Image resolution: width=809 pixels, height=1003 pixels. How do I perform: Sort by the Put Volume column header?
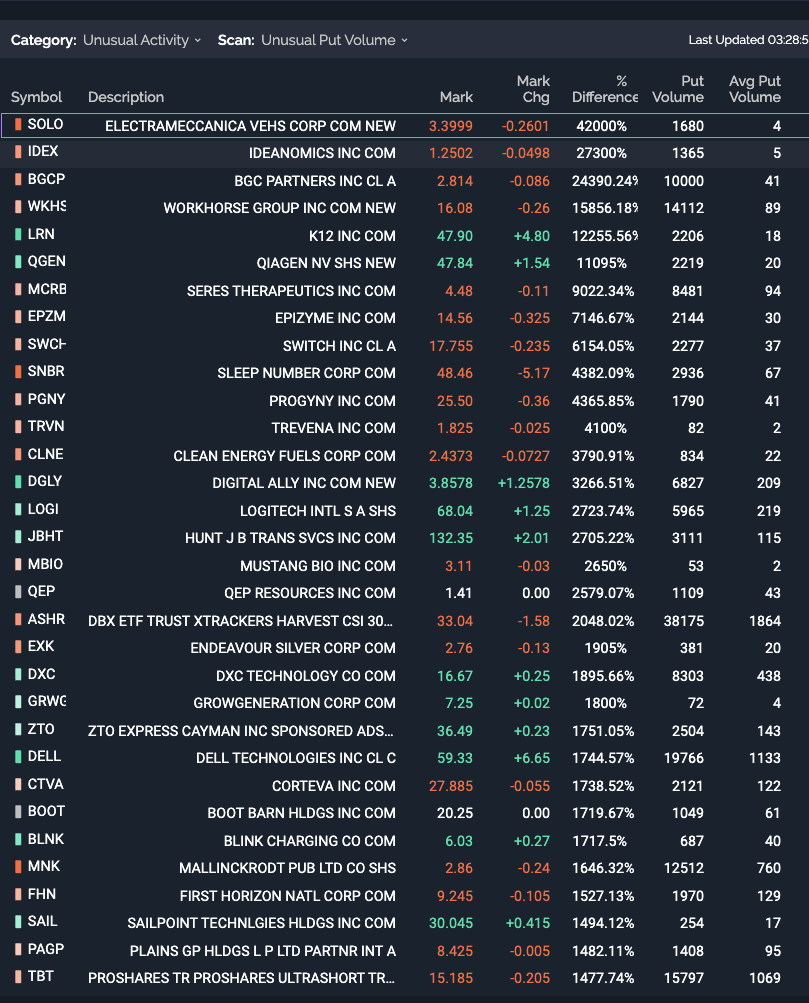pyautogui.click(x=678, y=89)
